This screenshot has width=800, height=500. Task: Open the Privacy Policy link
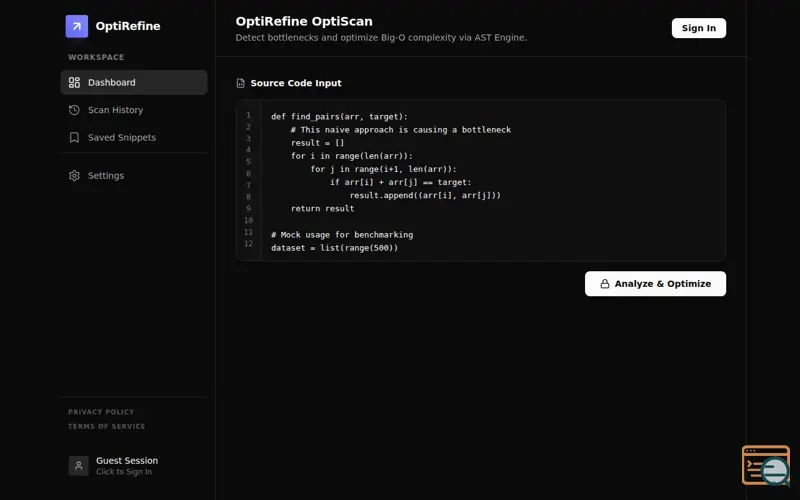coord(101,412)
